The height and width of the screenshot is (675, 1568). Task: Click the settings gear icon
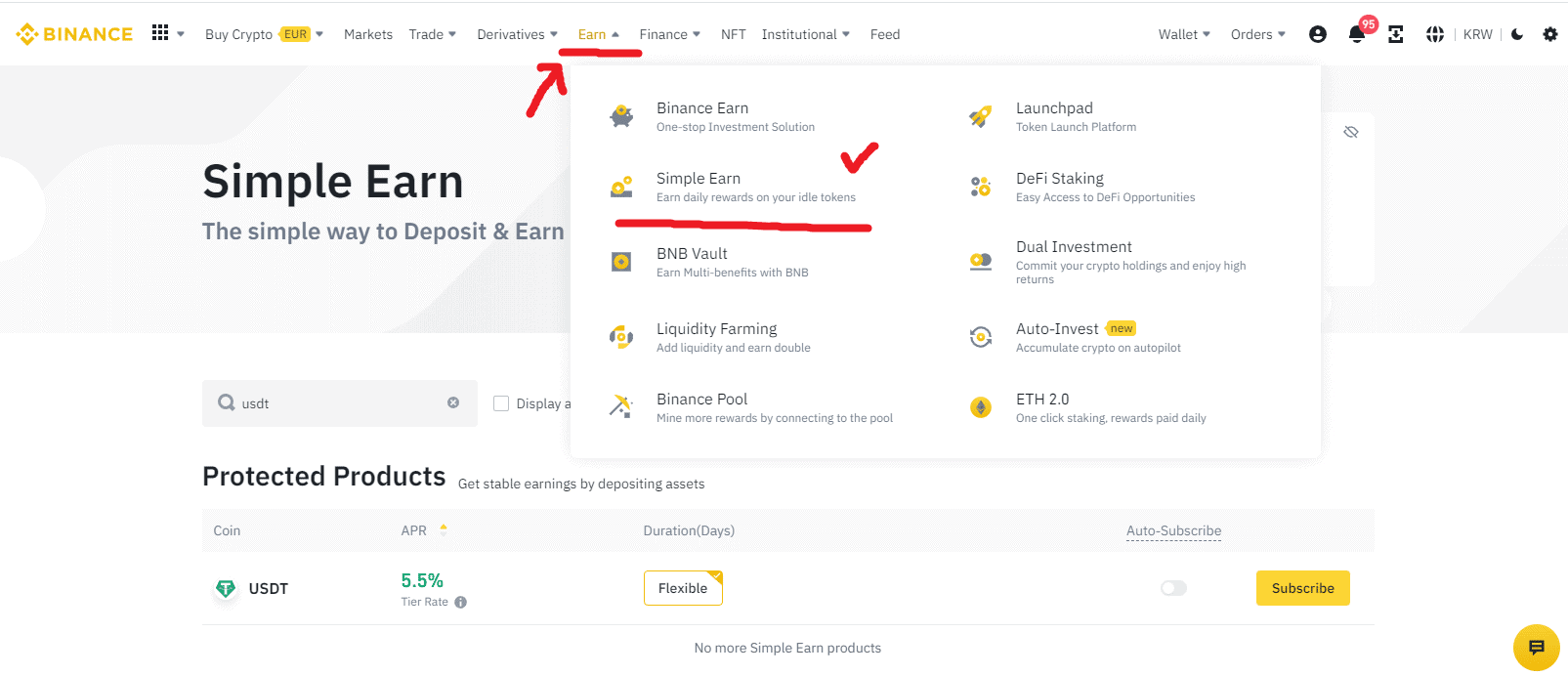pyautogui.click(x=1549, y=34)
